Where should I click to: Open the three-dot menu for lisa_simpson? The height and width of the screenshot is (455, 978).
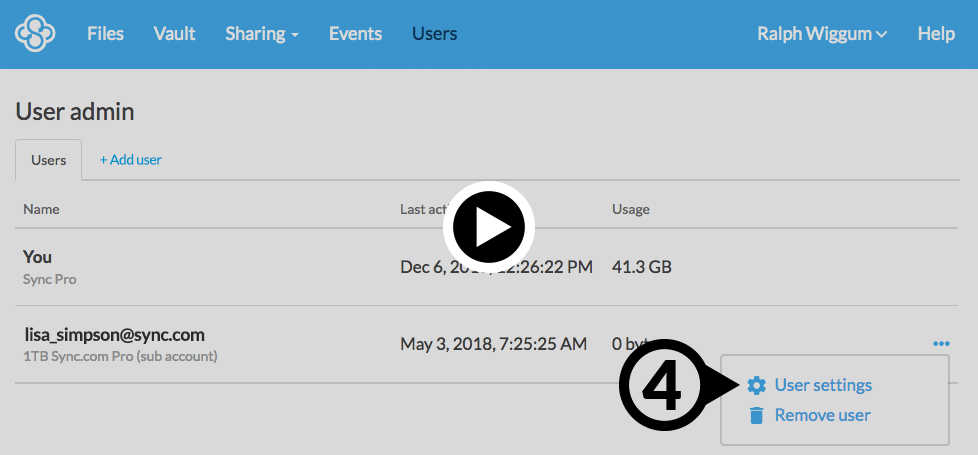(x=940, y=344)
